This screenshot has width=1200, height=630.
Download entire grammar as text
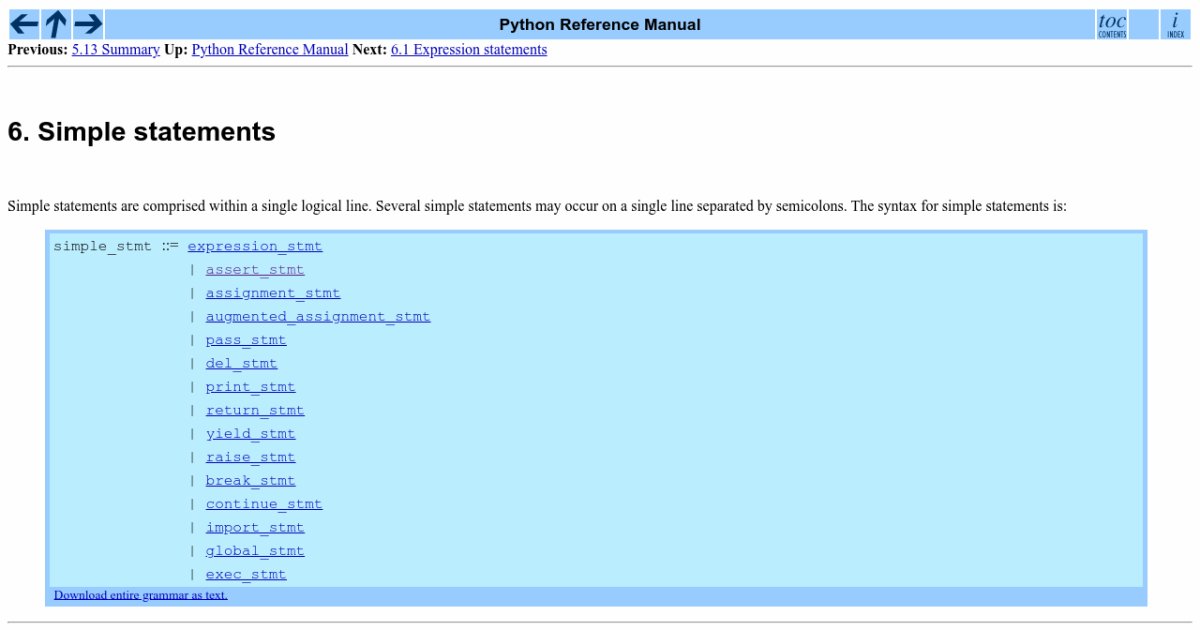point(140,595)
